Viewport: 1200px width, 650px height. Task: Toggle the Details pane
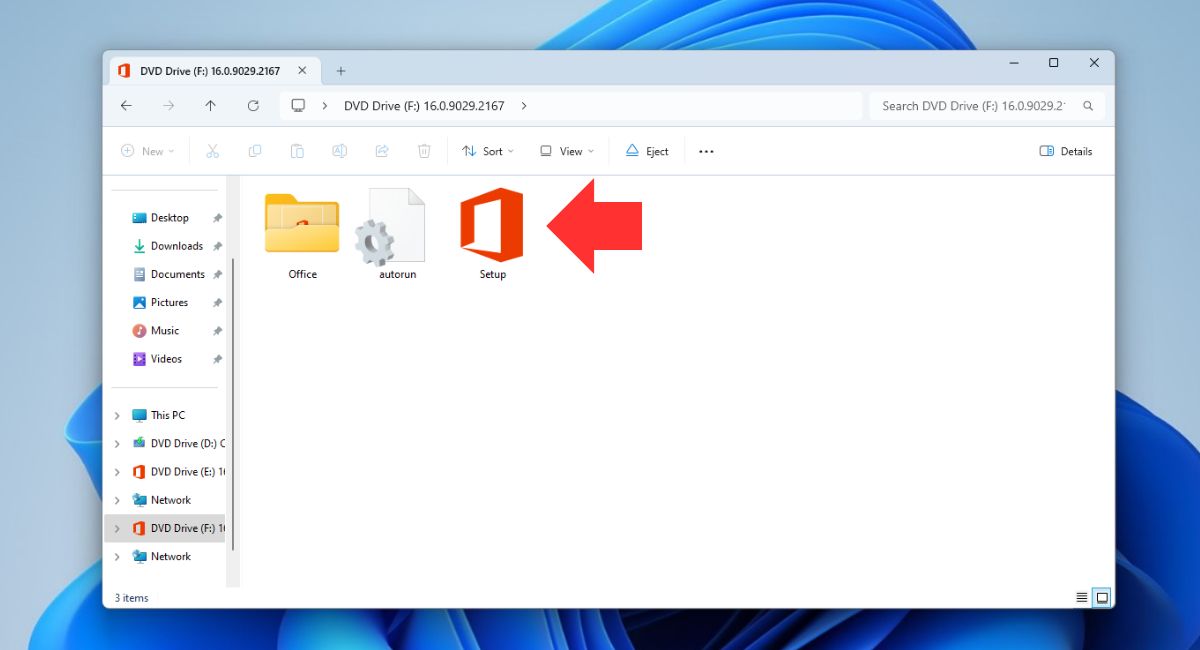point(1065,150)
